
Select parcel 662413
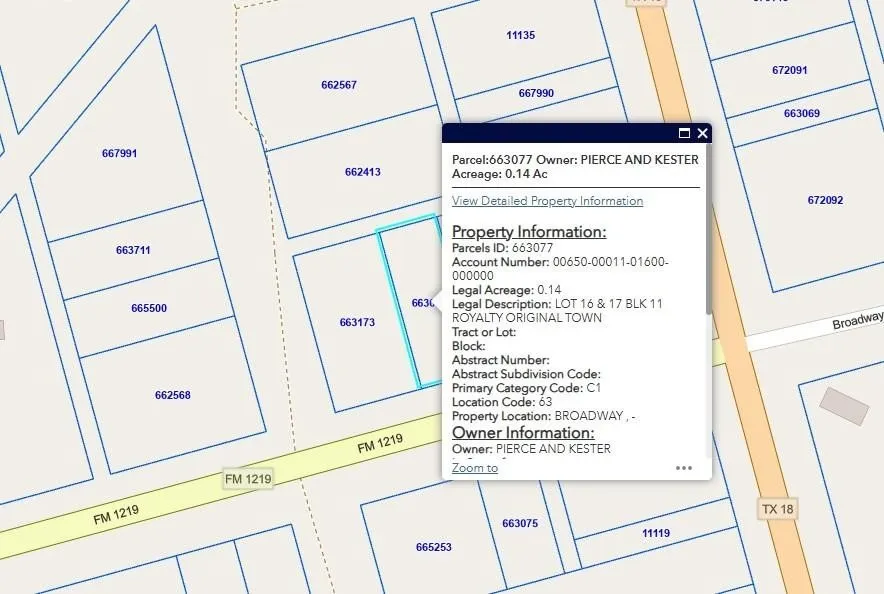coord(362,173)
